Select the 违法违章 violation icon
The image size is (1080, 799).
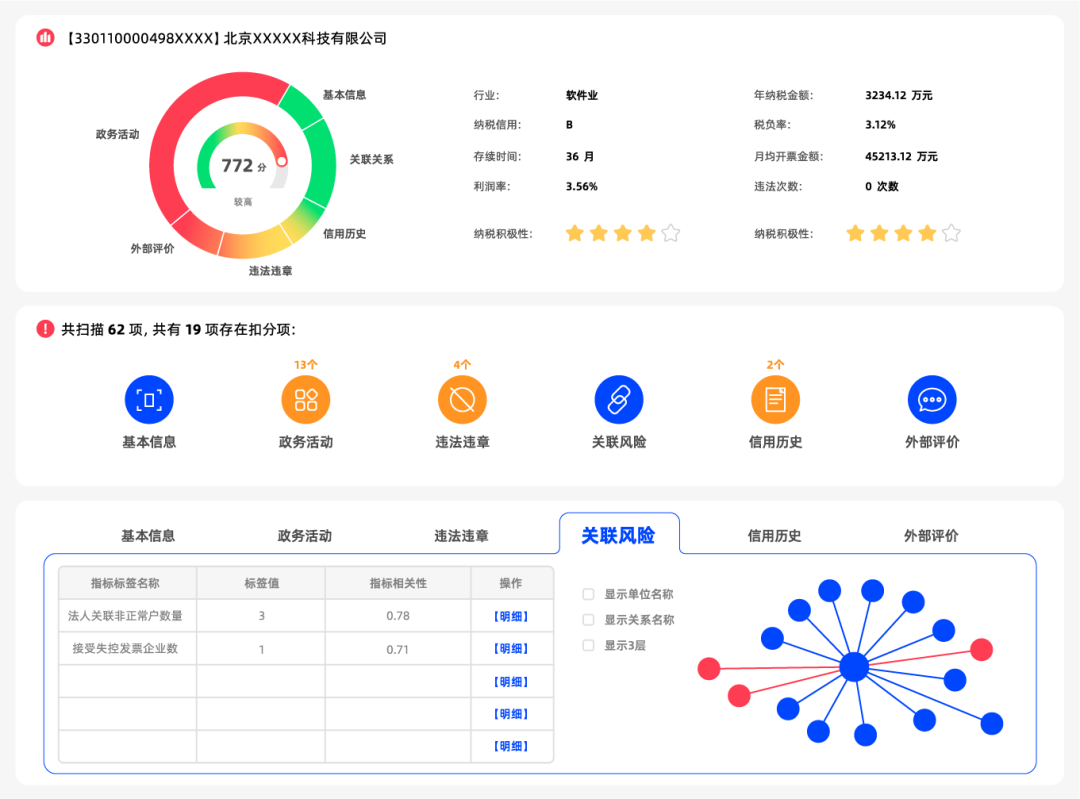point(462,400)
